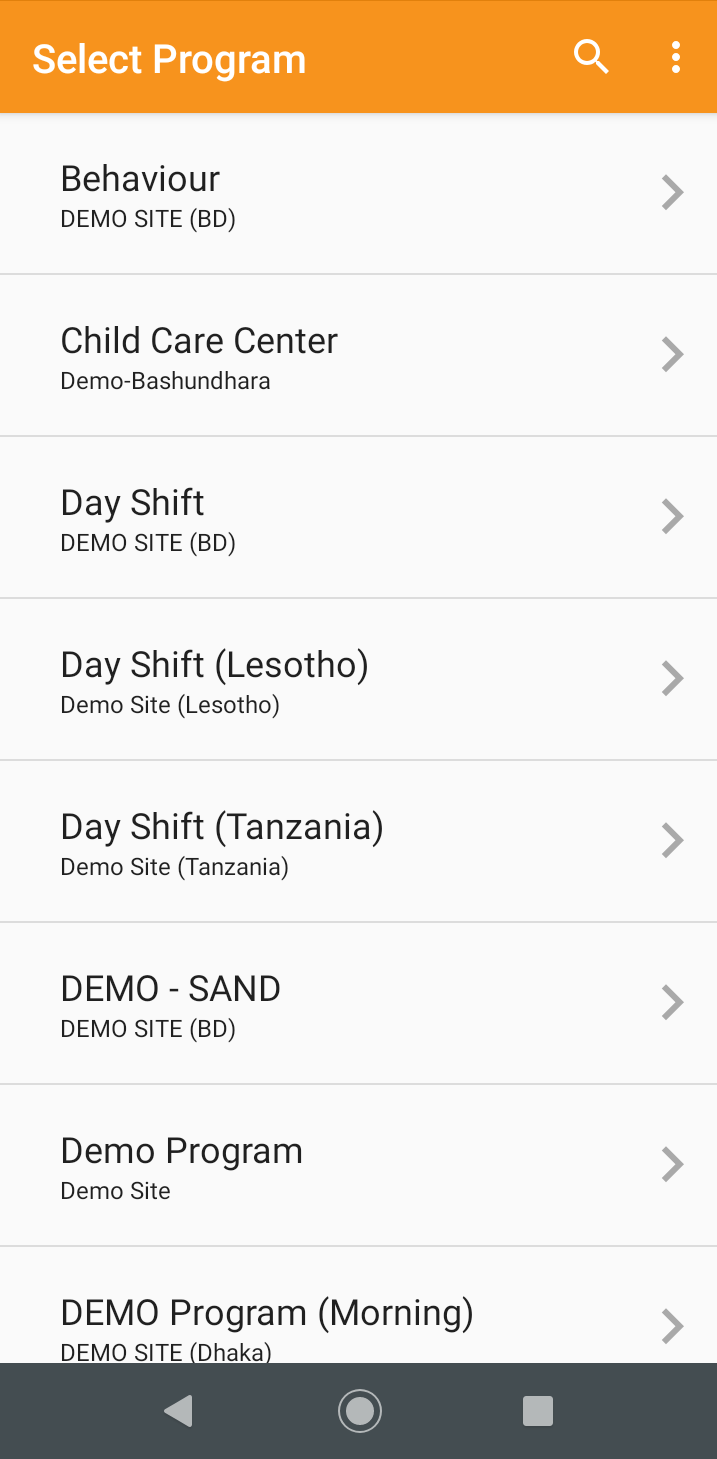Image resolution: width=717 pixels, height=1459 pixels.
Task: Open the three-dot overflow menu
Action: point(676,58)
